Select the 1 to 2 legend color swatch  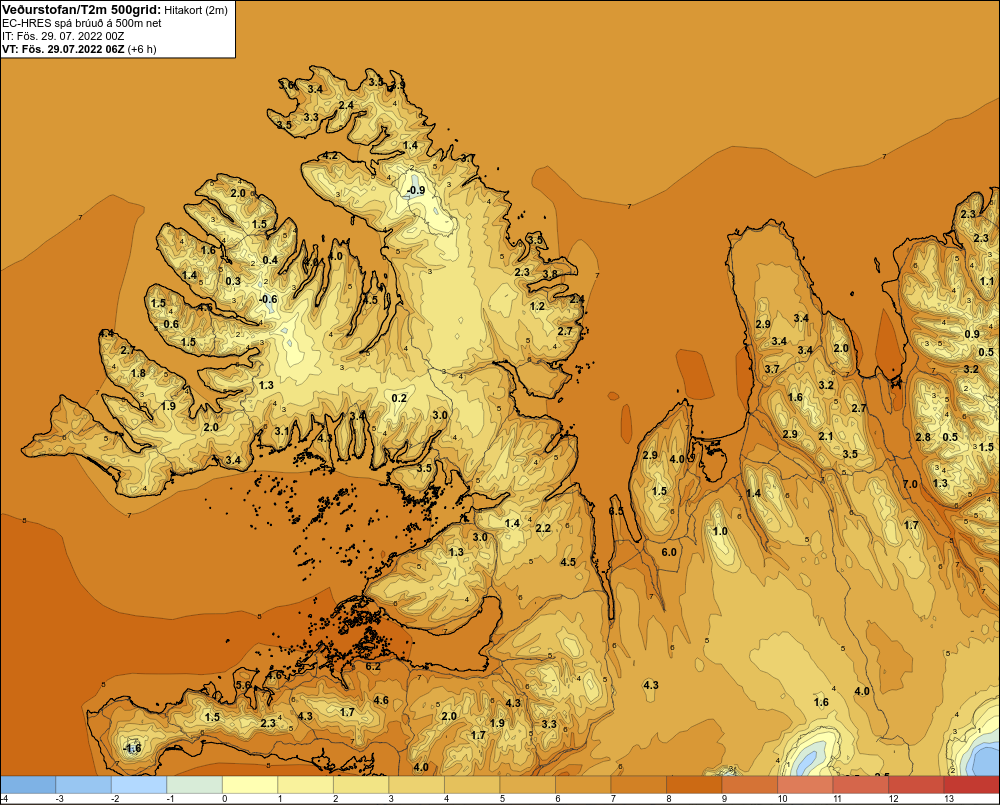305,785
